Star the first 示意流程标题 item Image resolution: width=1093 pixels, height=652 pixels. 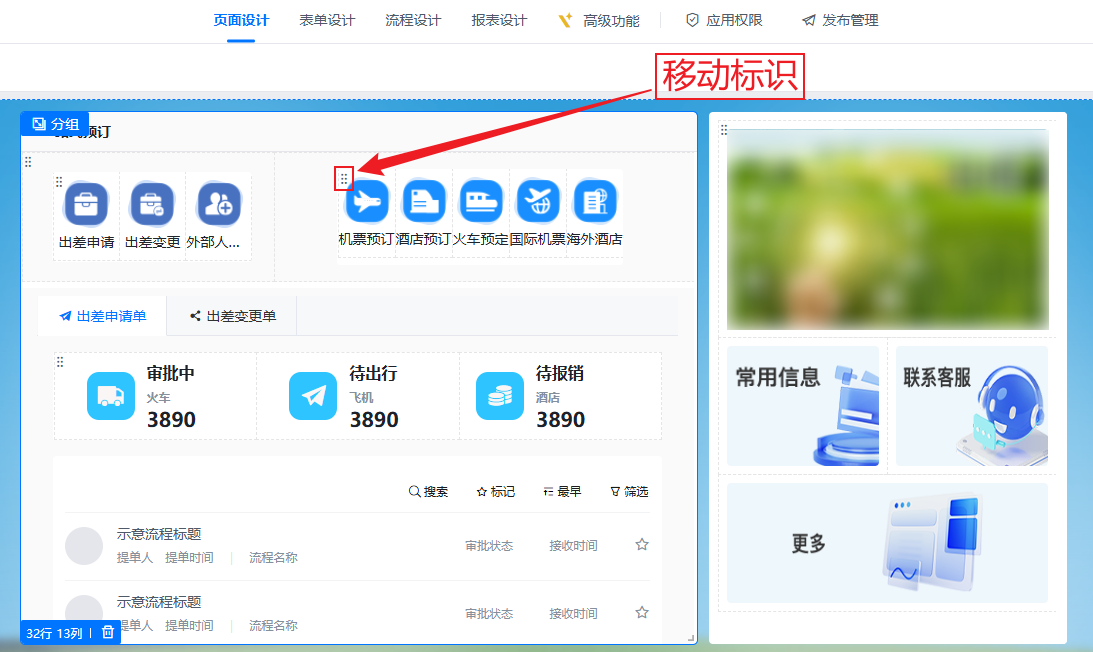point(642,544)
